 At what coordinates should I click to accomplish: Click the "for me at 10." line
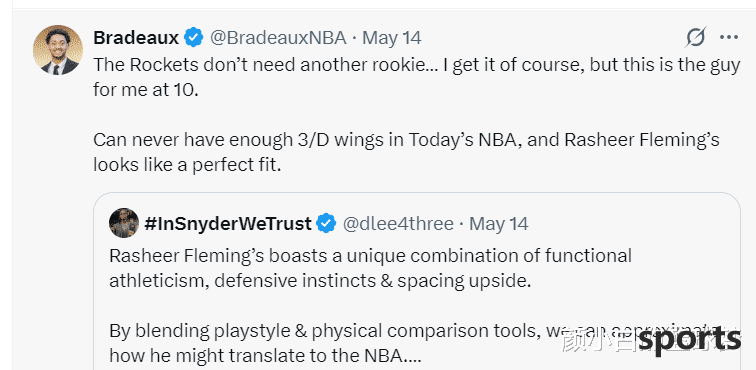146,90
